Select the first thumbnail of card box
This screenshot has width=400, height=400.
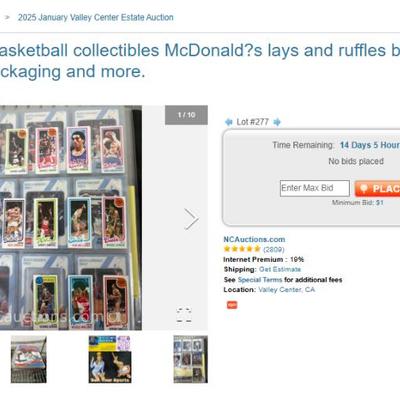[29, 359]
